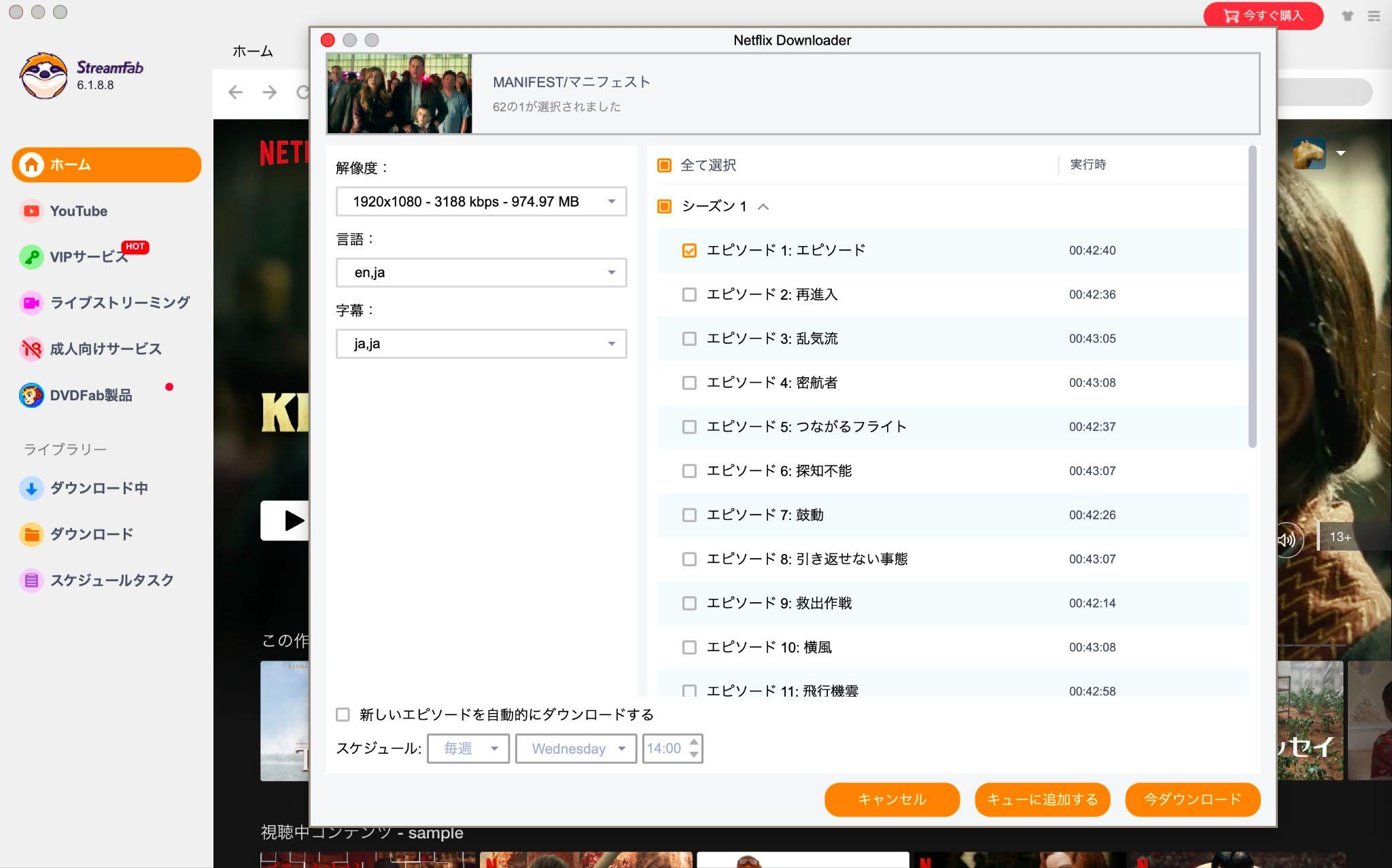
Task: Click the 13+ rating badge
Action: 1340,537
